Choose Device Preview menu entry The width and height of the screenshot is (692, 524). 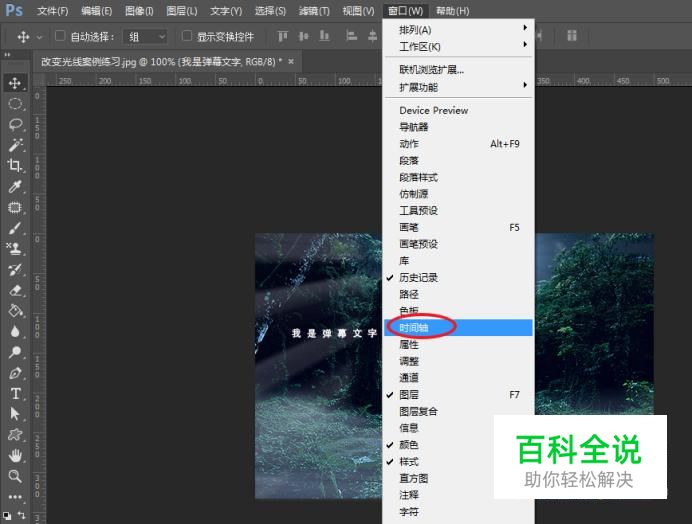458,110
